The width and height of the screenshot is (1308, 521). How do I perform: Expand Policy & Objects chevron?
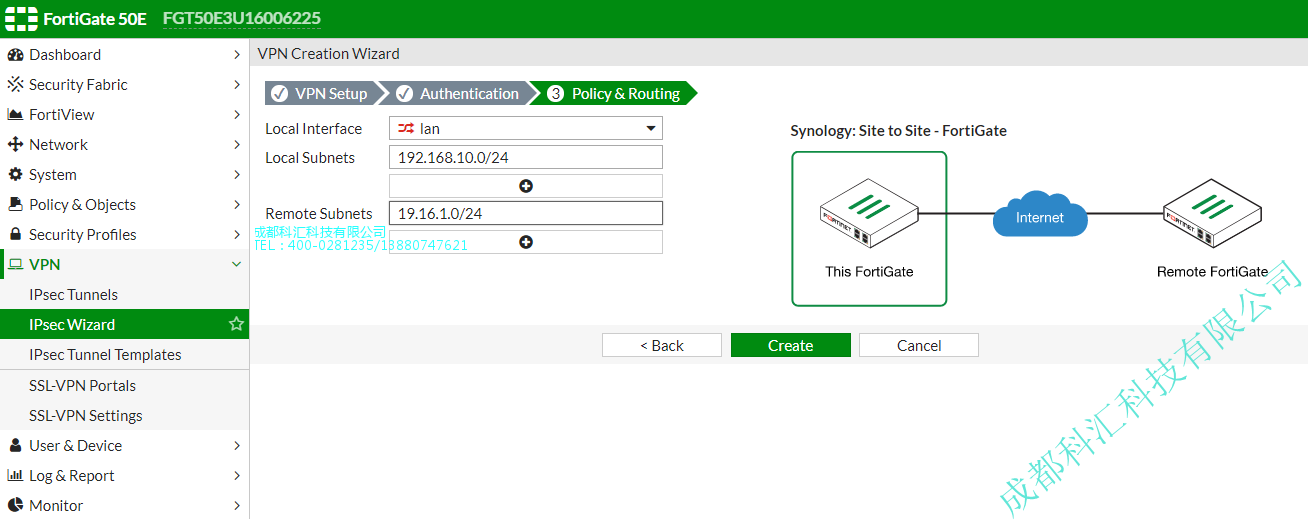click(237, 205)
